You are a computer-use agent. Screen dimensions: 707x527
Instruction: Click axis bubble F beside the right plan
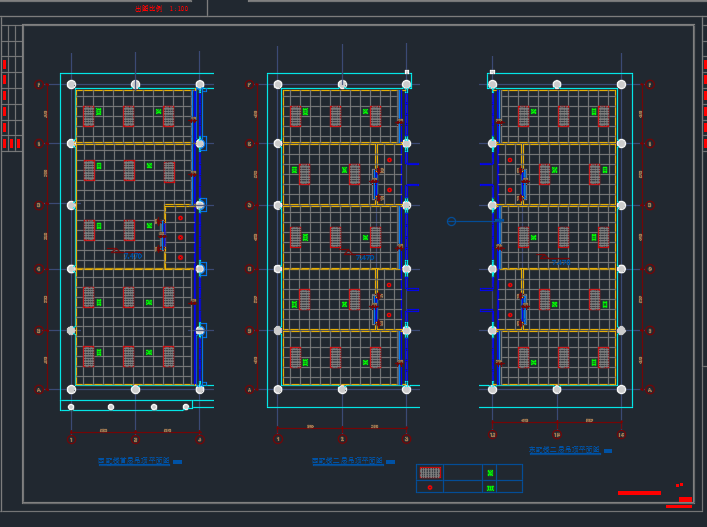(650, 85)
